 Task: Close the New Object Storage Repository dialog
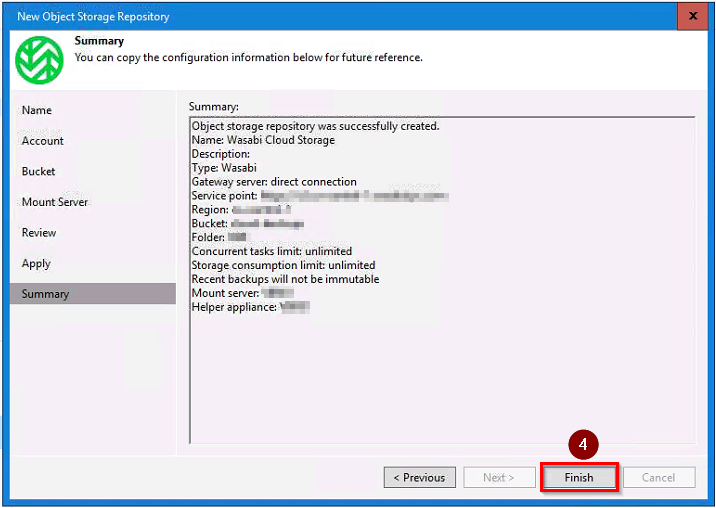(x=693, y=16)
